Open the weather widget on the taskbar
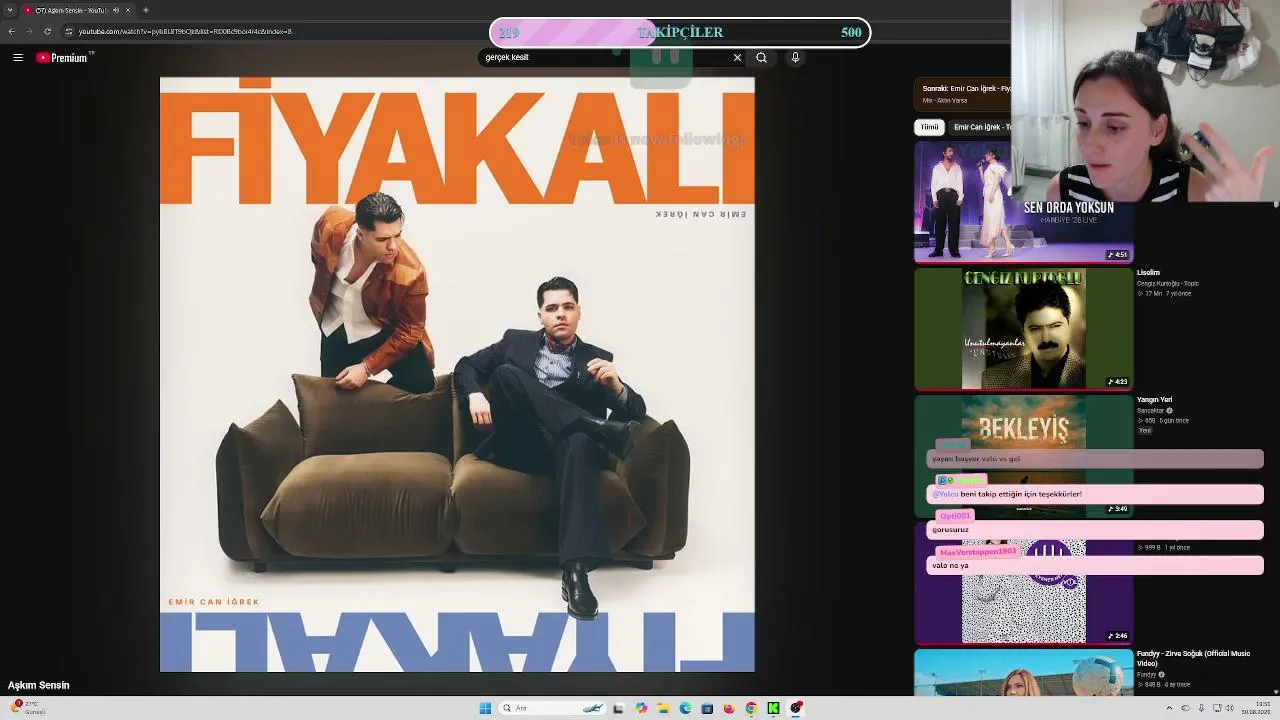The width and height of the screenshot is (1280, 720). coord(28,708)
